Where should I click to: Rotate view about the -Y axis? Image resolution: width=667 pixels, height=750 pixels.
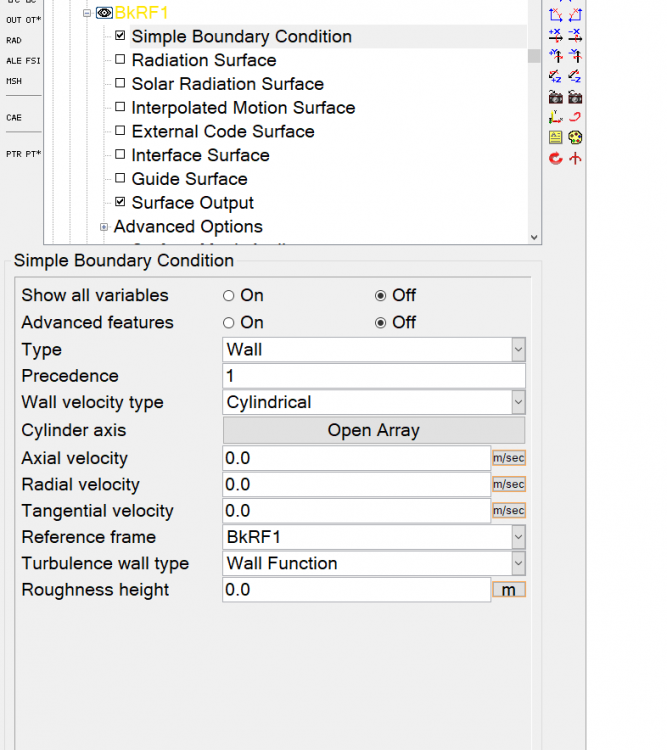coord(575,56)
